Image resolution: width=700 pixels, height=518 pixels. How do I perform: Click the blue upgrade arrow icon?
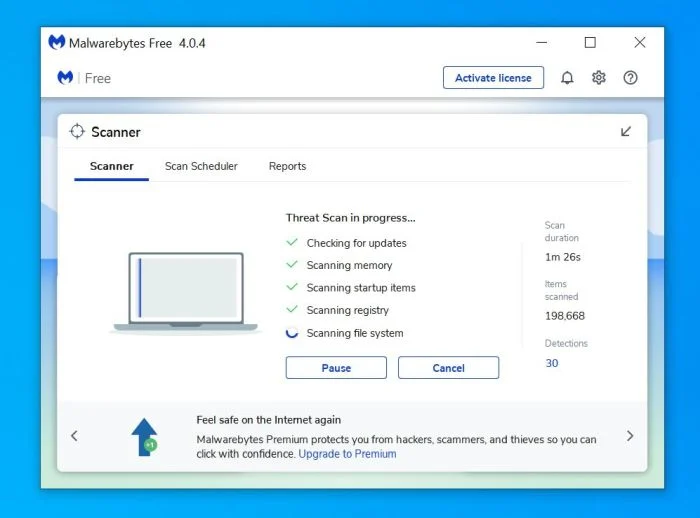pos(144,437)
